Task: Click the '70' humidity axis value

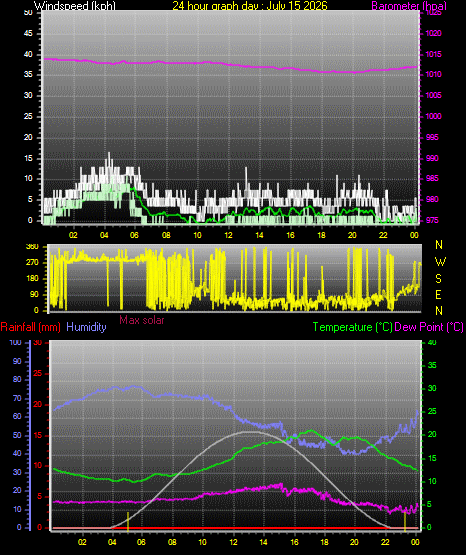Action: pyautogui.click(x=17, y=398)
